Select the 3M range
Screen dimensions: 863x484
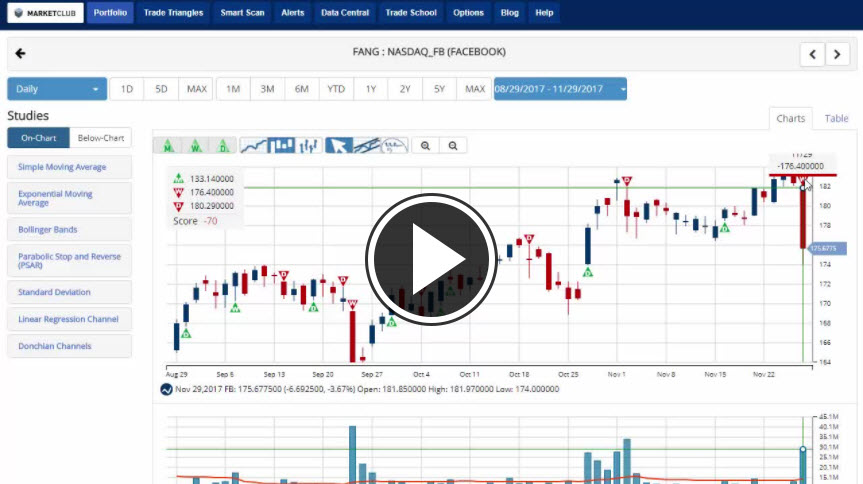[267, 89]
